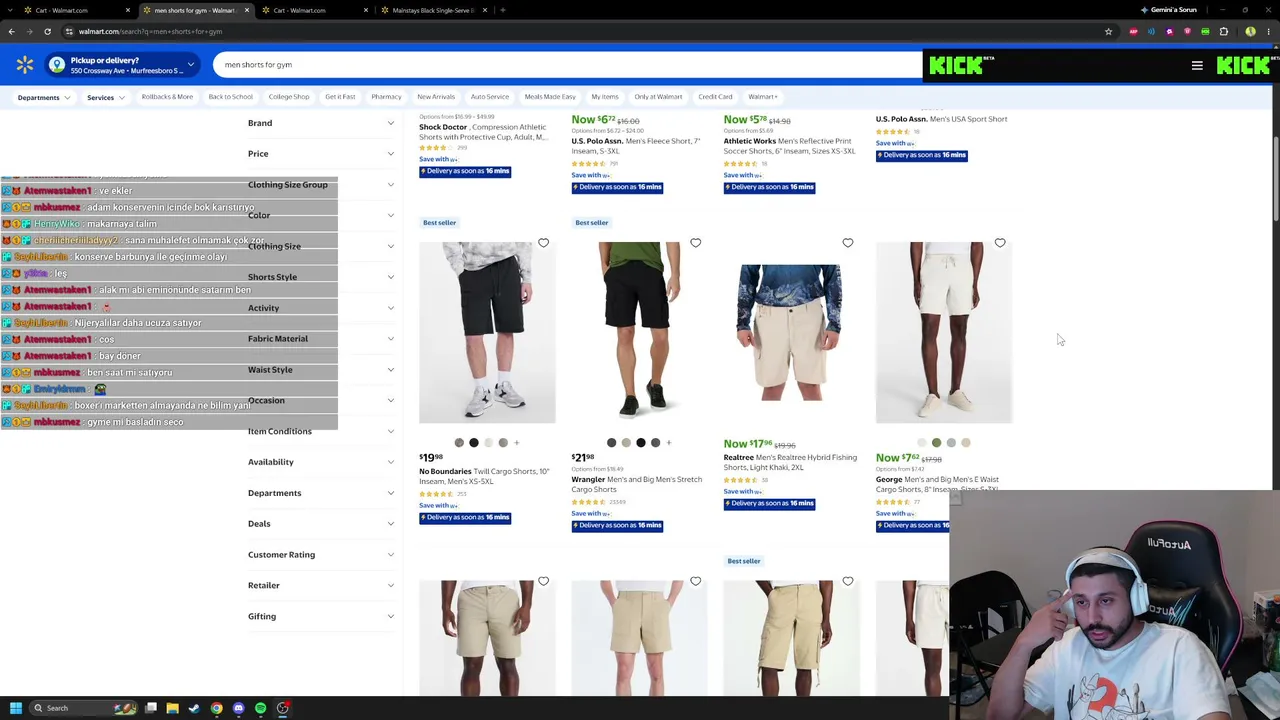Select black color swatch for No Boundaries shorts
The image size is (1280, 720).
coord(474,443)
